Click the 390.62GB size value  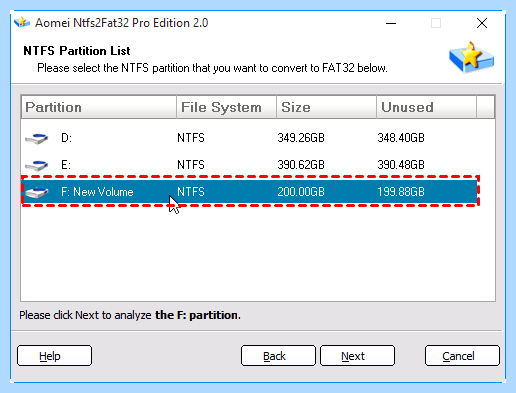click(301, 165)
